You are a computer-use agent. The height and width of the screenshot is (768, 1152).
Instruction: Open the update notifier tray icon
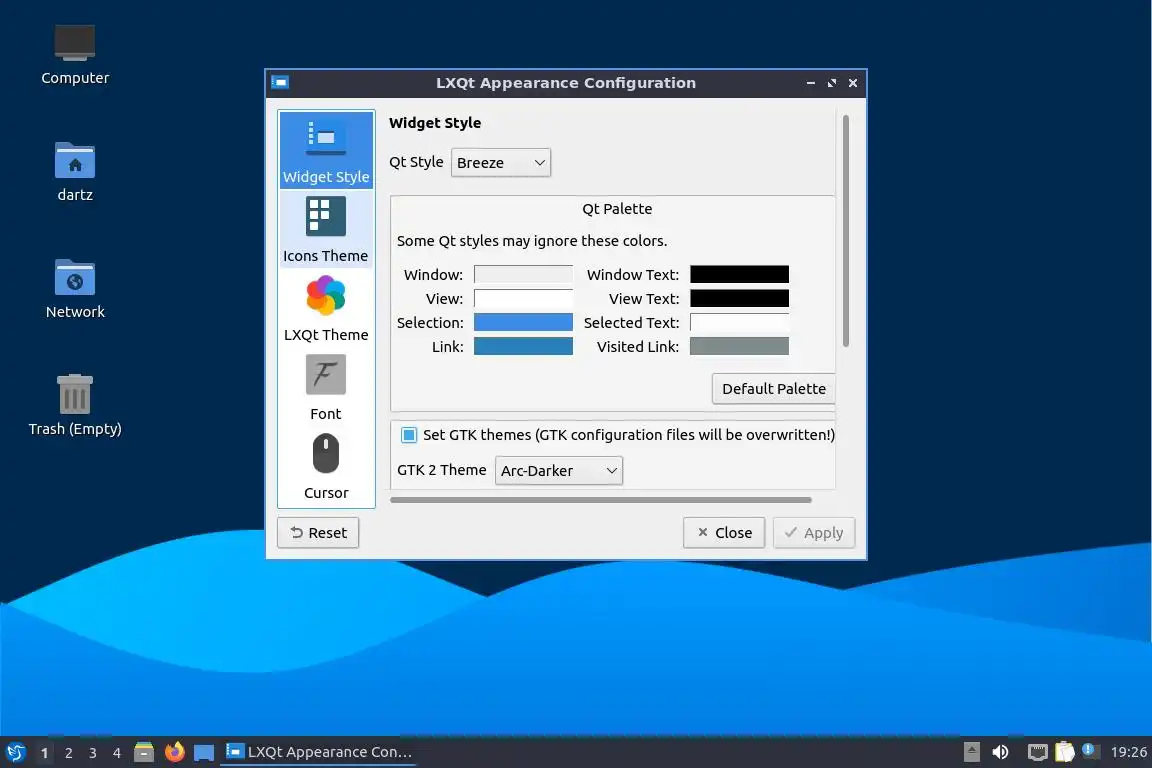[1090, 751]
